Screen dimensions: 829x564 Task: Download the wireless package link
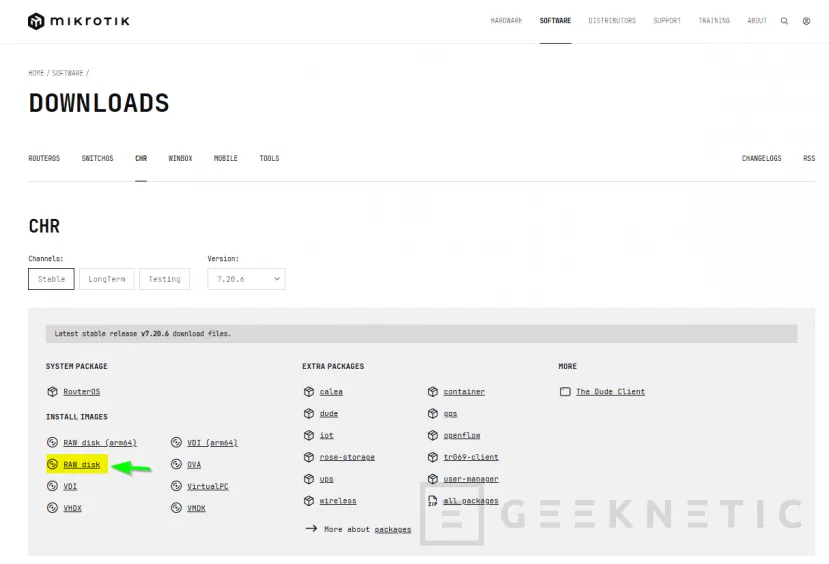tap(338, 501)
